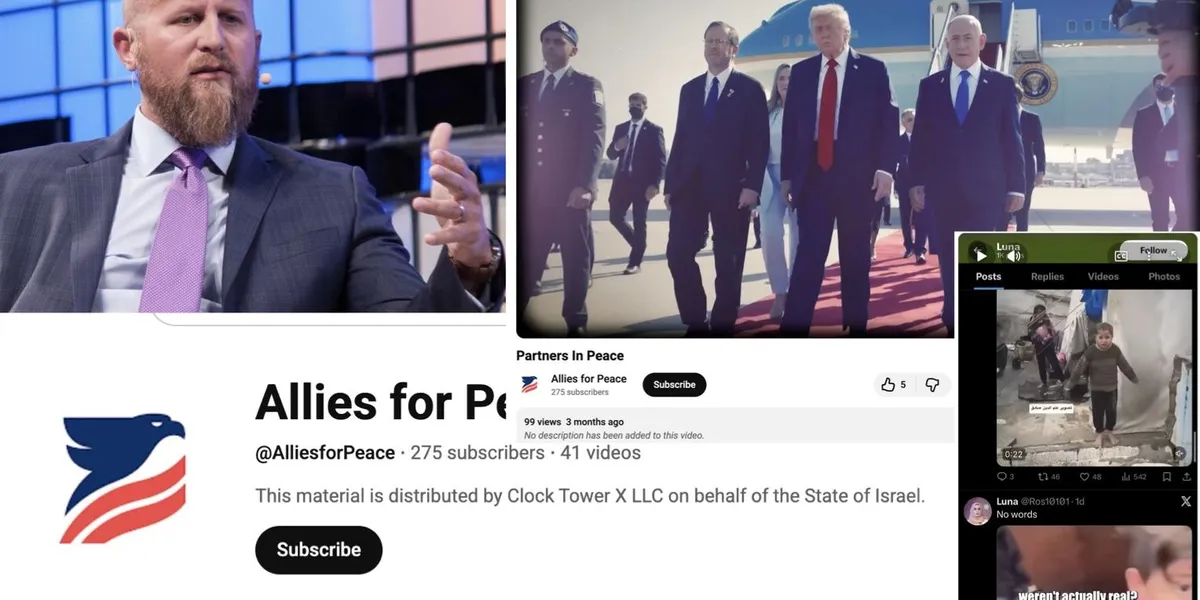Click the thumbs-up like icon showing 5
The width and height of the screenshot is (1200, 600).
point(887,385)
